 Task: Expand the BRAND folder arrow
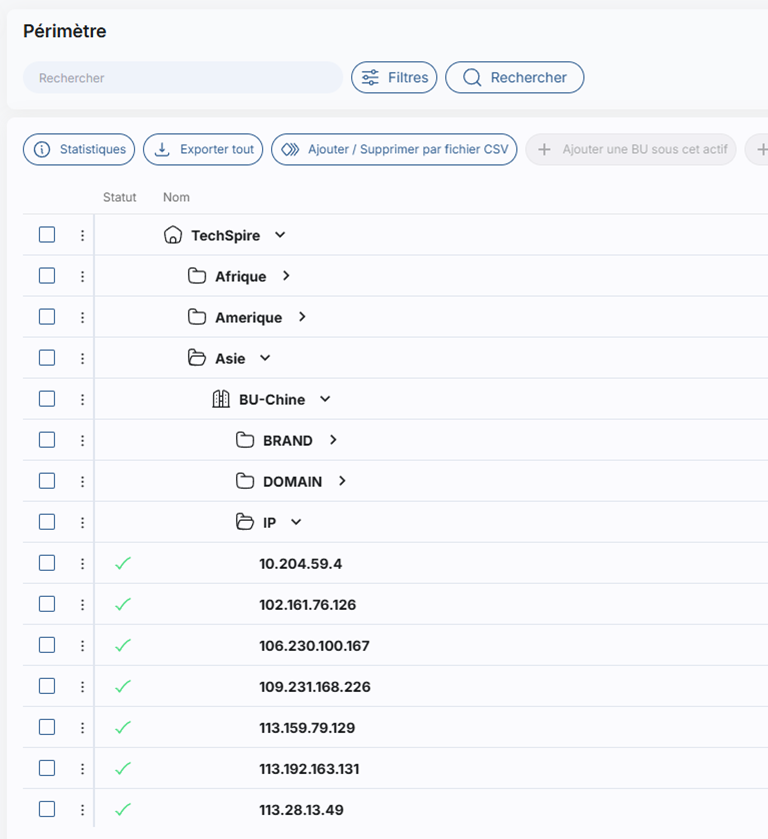coord(333,440)
